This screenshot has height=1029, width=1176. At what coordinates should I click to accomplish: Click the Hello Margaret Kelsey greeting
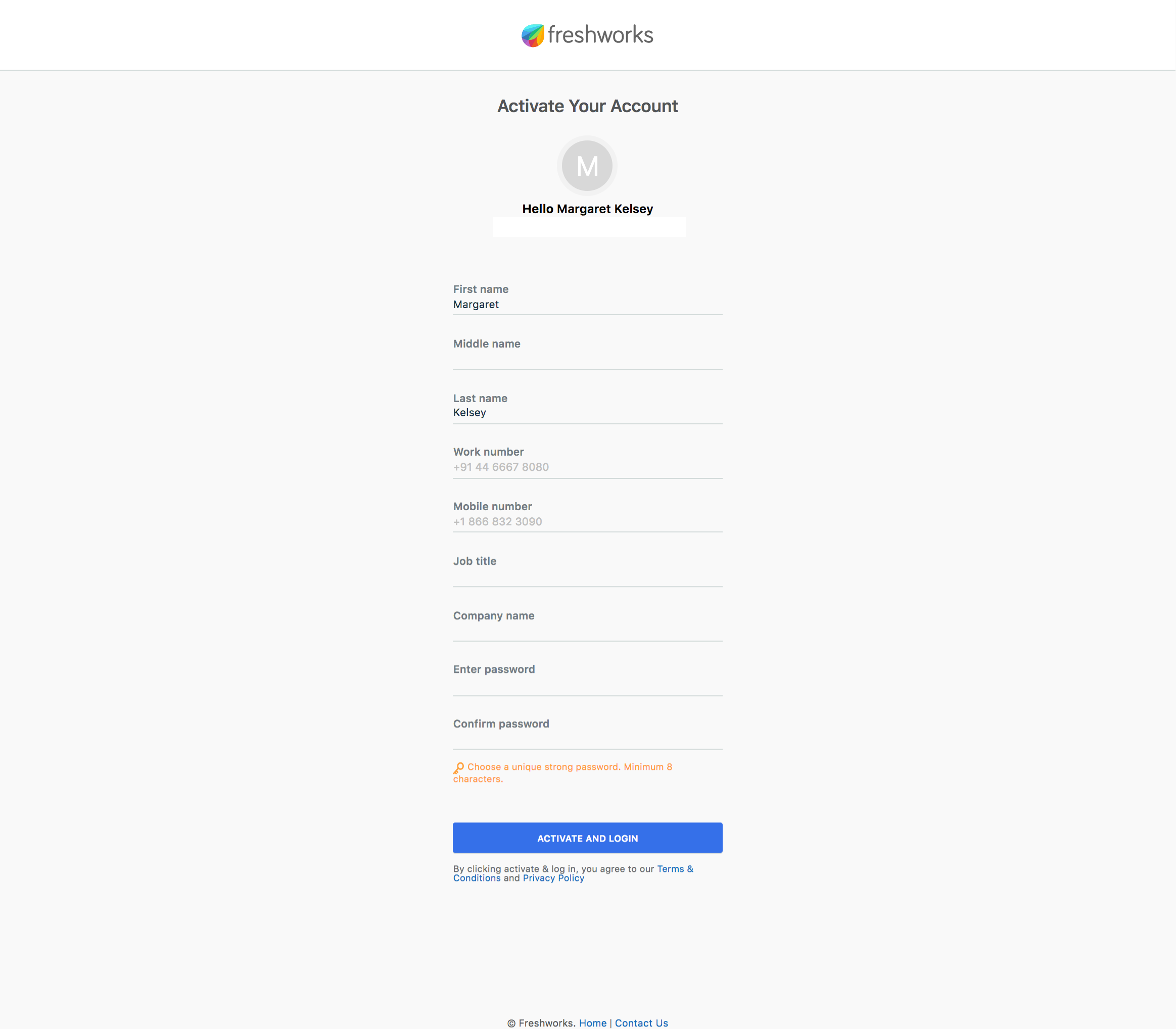coord(587,209)
